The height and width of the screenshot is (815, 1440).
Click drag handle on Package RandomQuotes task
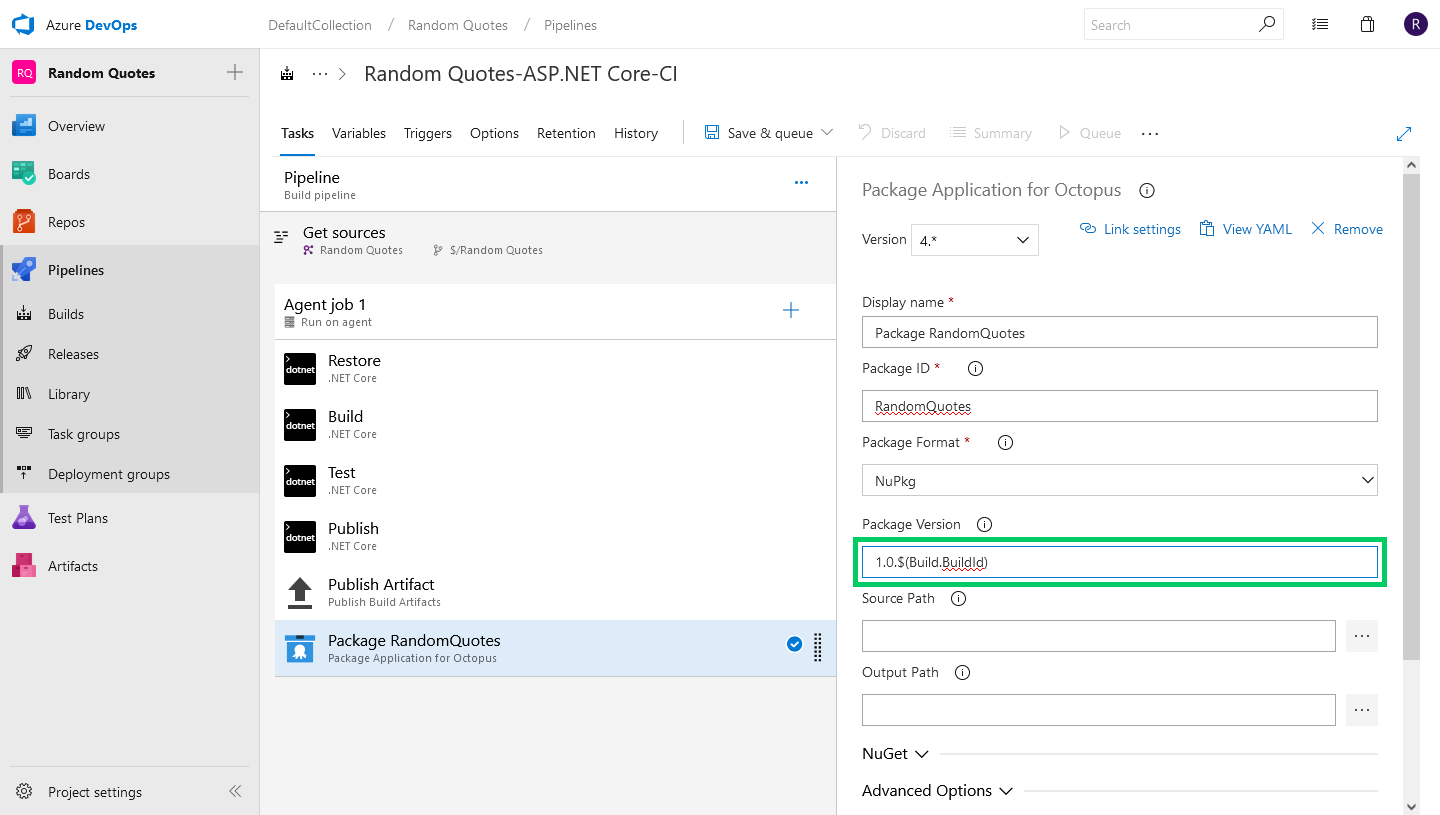click(817, 648)
